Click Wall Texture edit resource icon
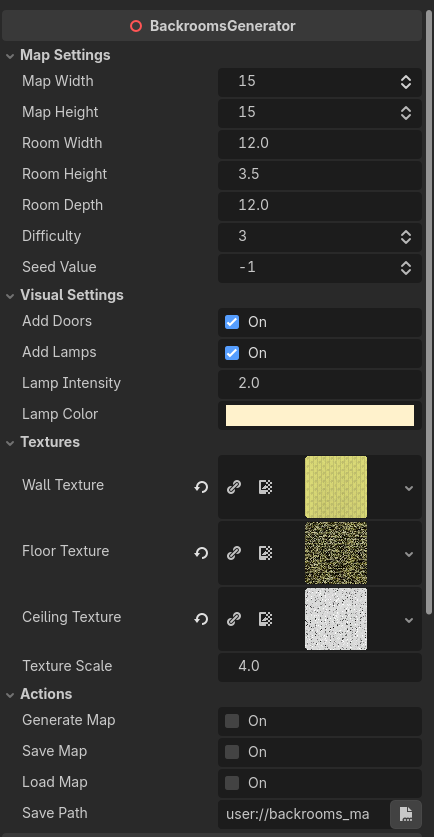The height and width of the screenshot is (837, 434). (265, 487)
